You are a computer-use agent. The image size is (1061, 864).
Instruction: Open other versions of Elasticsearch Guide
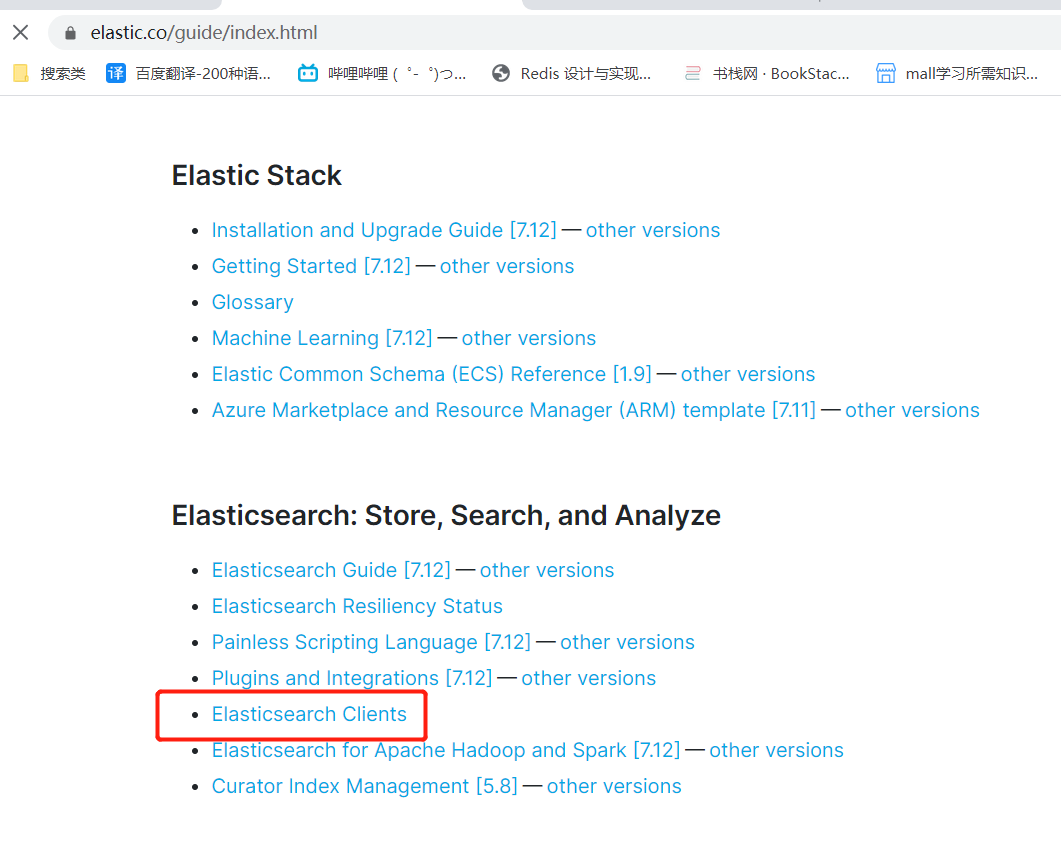click(x=547, y=570)
